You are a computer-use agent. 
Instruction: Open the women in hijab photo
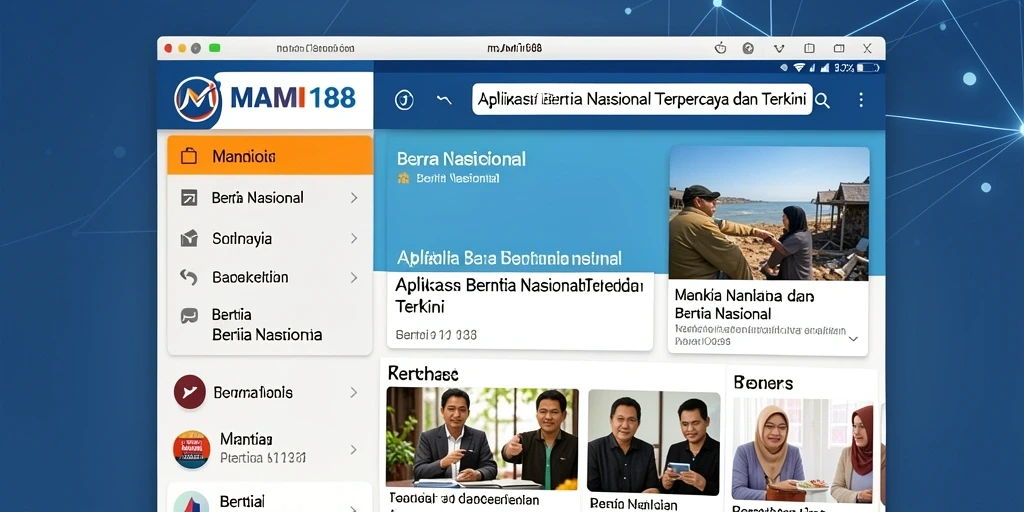tap(803, 450)
